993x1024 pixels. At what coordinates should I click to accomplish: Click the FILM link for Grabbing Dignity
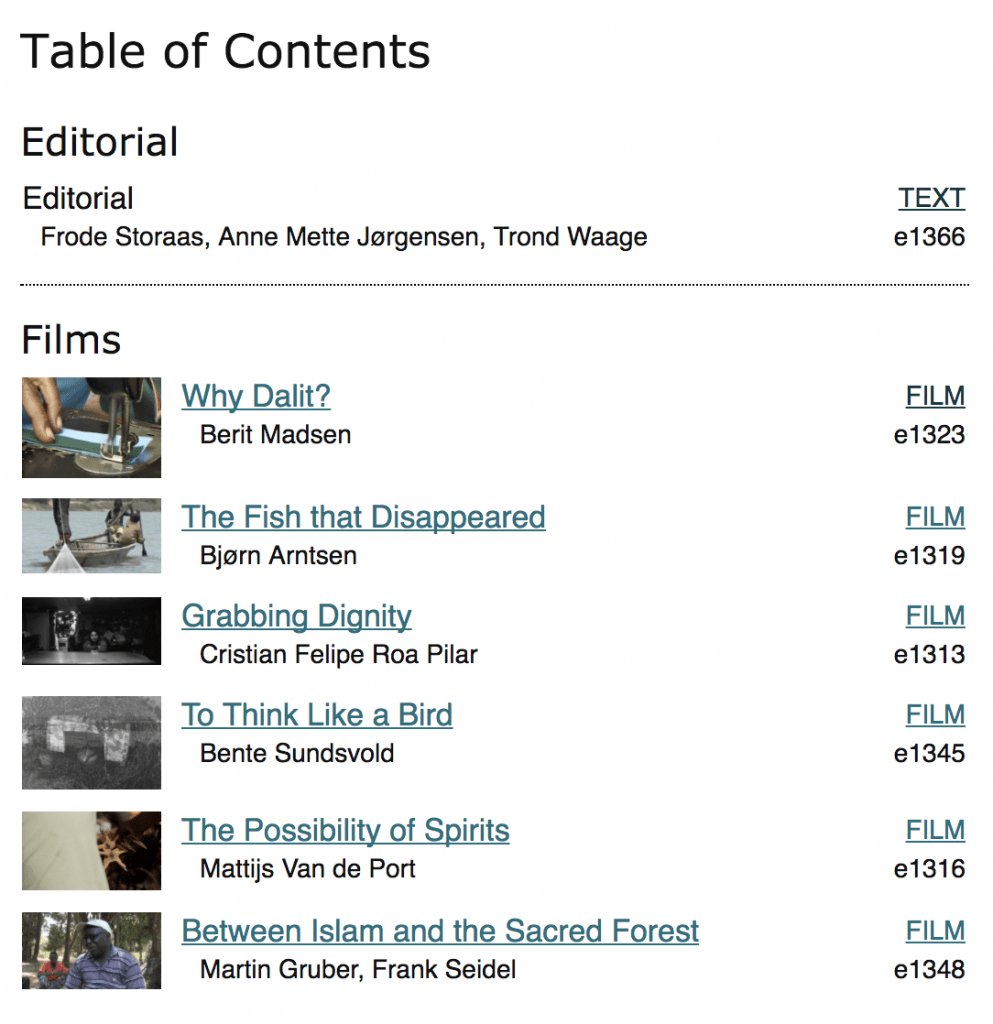935,616
